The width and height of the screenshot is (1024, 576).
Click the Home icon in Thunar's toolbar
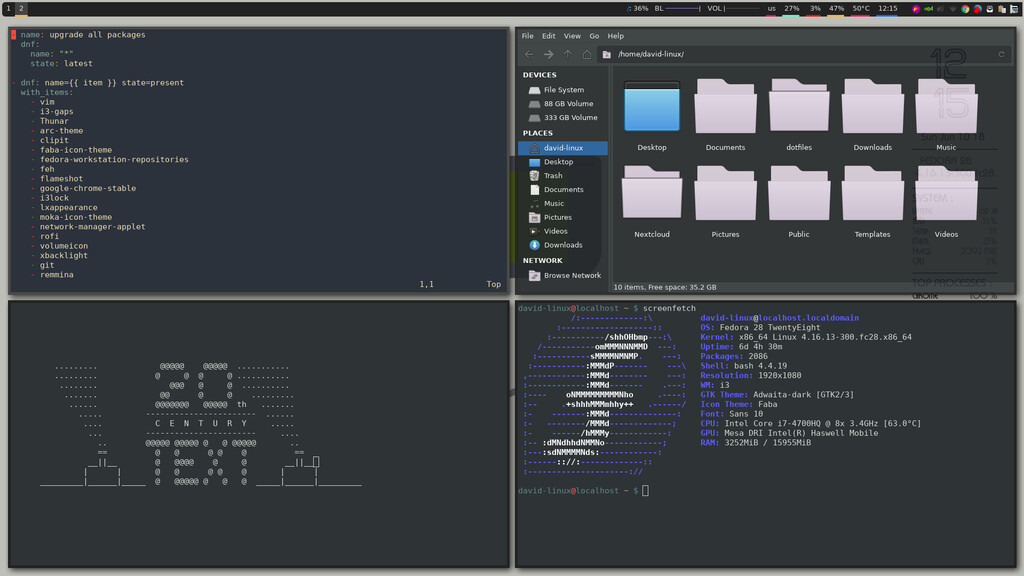click(587, 55)
